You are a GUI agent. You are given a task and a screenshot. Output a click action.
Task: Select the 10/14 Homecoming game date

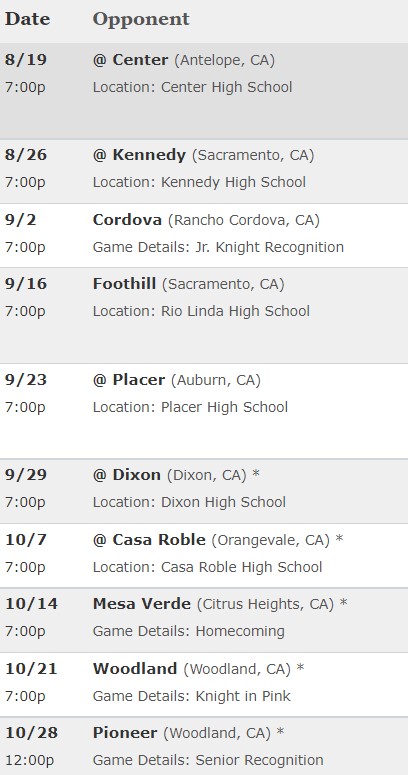tap(31, 603)
